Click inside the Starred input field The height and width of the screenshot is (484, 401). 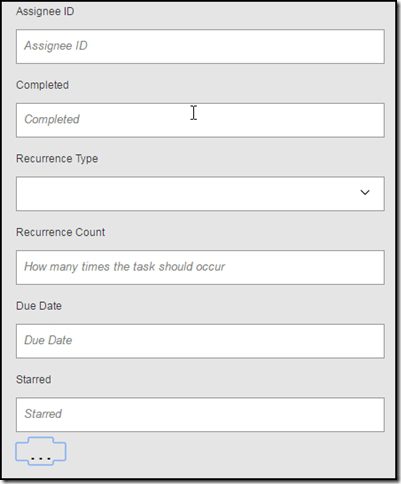[x=200, y=414]
